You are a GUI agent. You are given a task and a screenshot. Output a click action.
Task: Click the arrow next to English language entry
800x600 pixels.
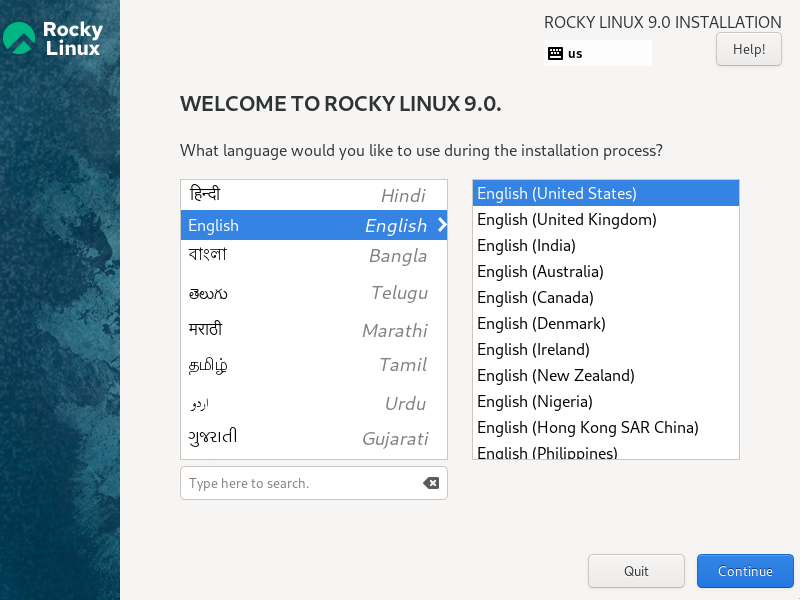click(440, 225)
